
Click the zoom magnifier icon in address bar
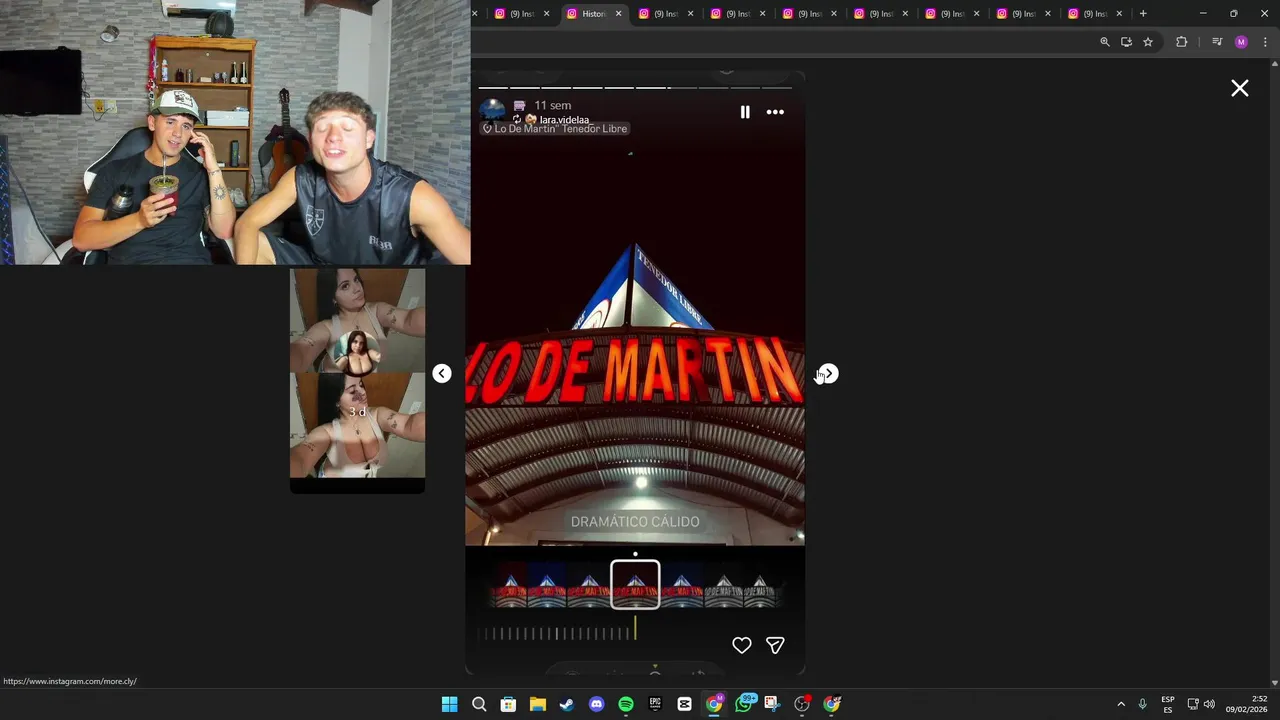tap(1105, 42)
